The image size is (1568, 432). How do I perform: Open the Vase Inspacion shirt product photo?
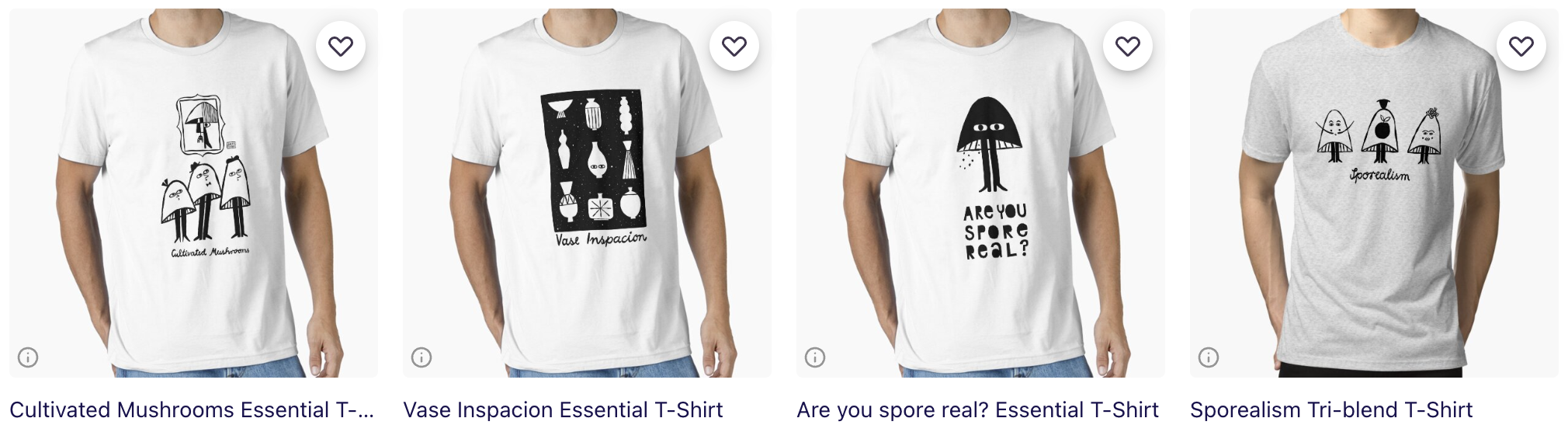(x=587, y=193)
